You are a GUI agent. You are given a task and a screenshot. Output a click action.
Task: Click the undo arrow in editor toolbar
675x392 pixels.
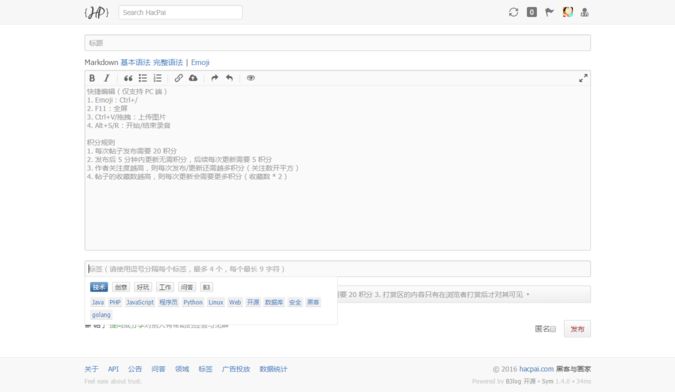click(229, 78)
